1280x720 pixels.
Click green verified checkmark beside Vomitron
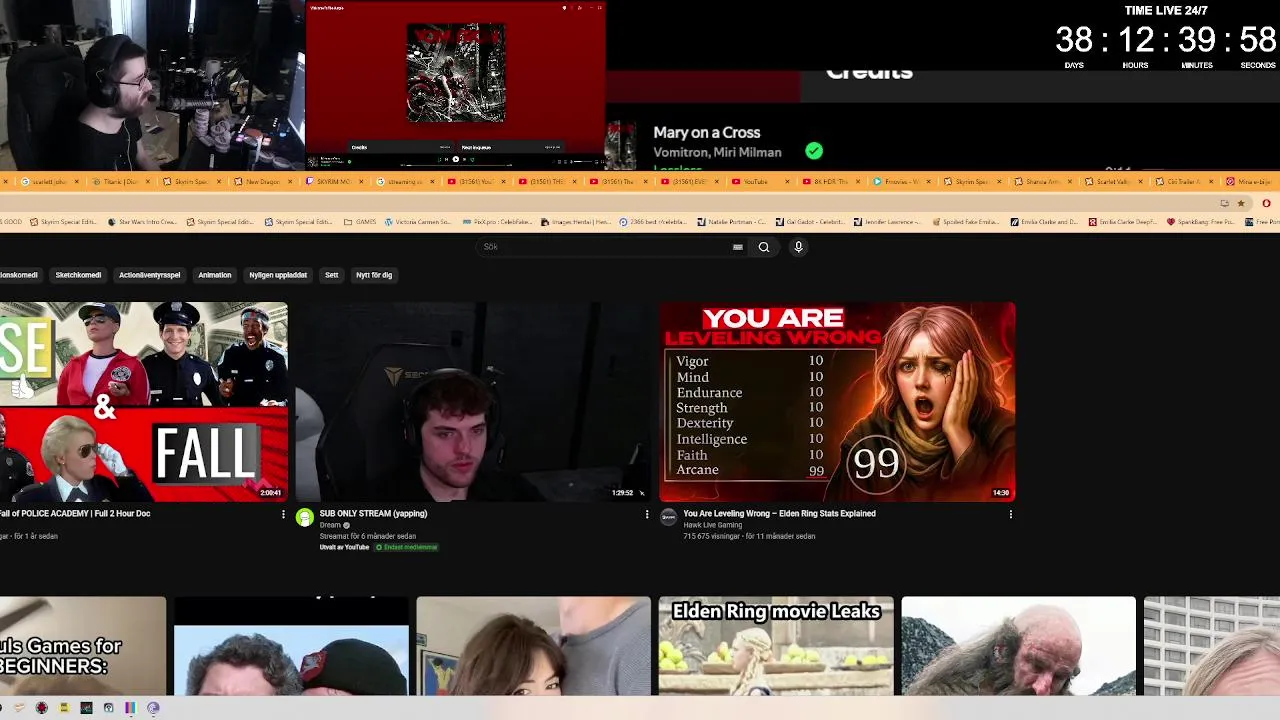coord(814,151)
